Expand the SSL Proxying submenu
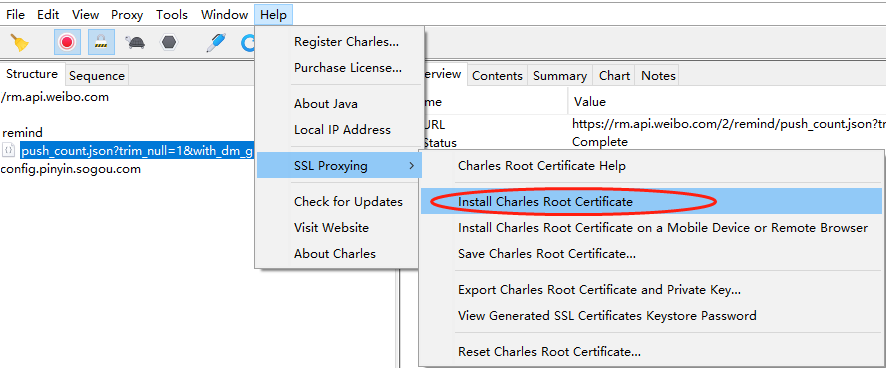 point(339,166)
